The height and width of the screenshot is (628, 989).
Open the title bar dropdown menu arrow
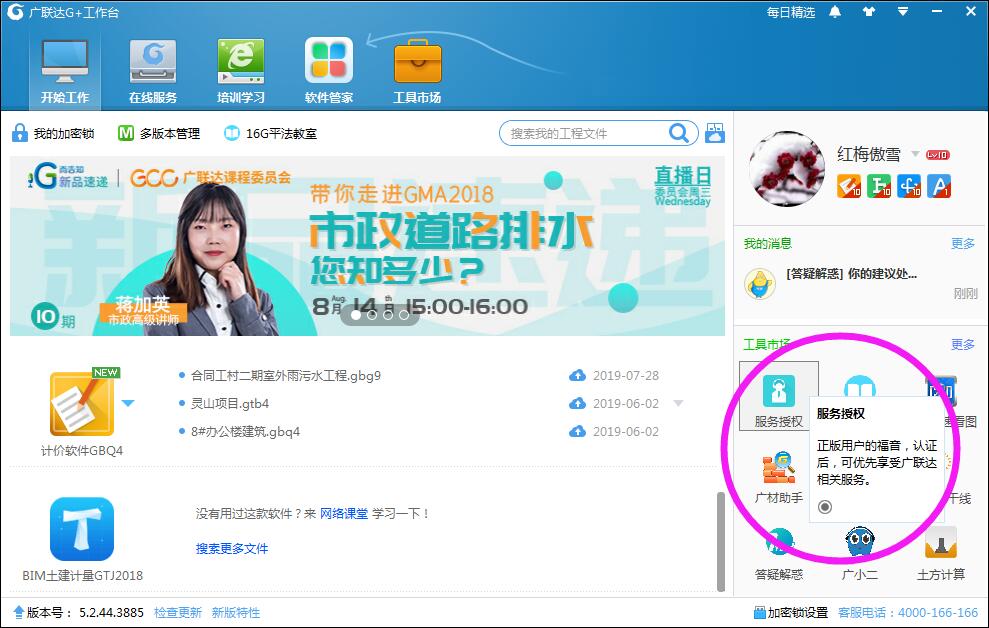coord(903,11)
